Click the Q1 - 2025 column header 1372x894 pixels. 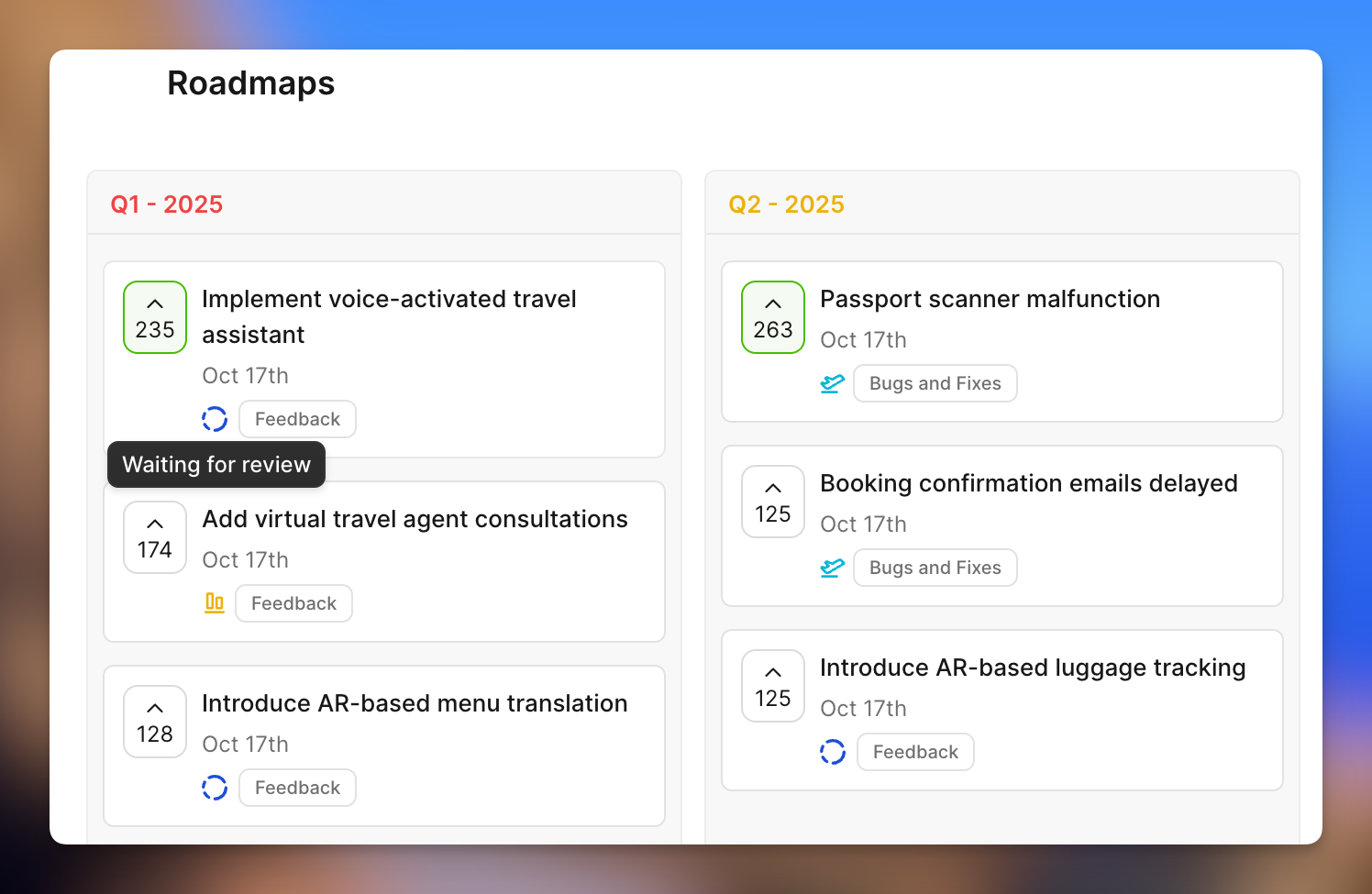[167, 204]
